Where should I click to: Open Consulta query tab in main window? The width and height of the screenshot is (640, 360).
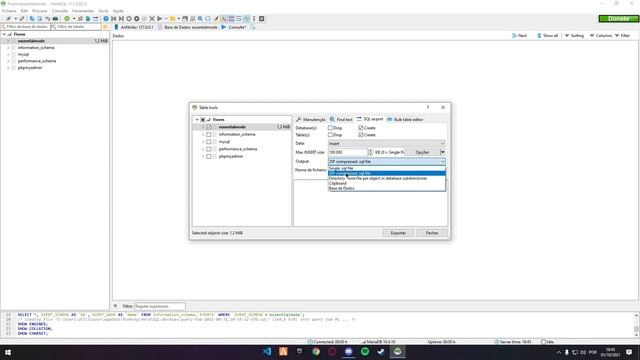234,27
